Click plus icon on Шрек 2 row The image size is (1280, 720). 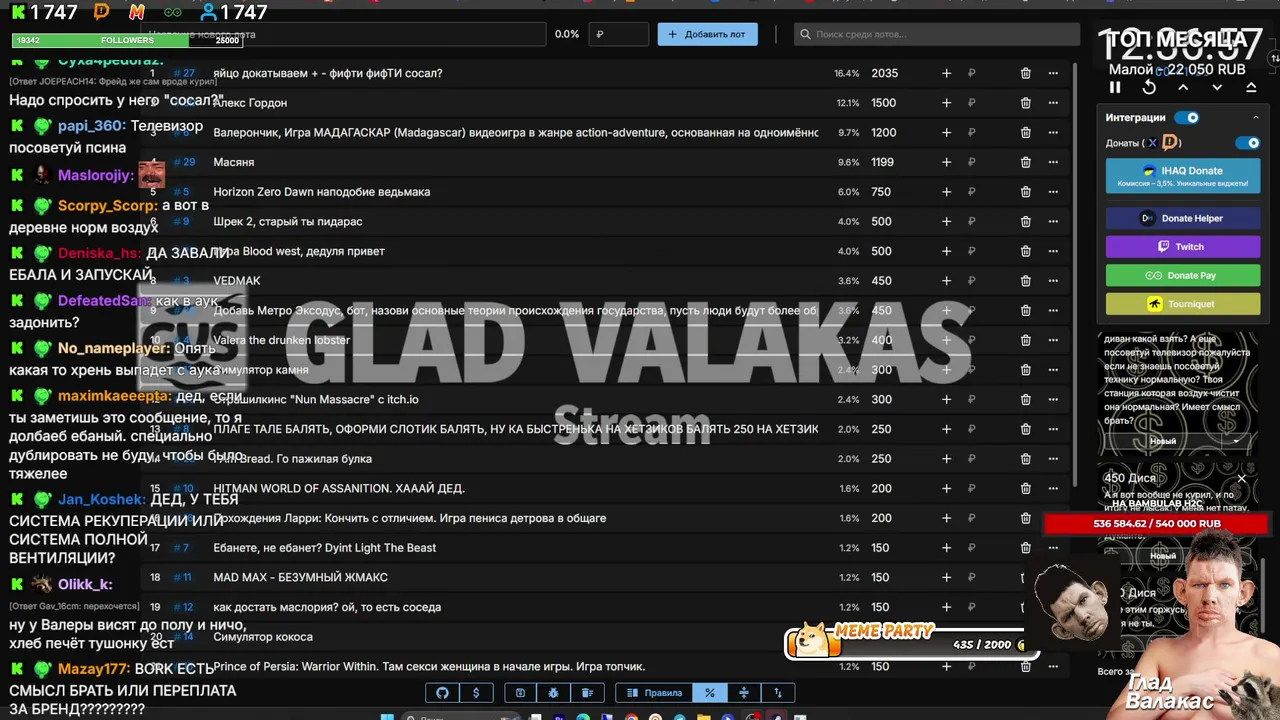(946, 221)
